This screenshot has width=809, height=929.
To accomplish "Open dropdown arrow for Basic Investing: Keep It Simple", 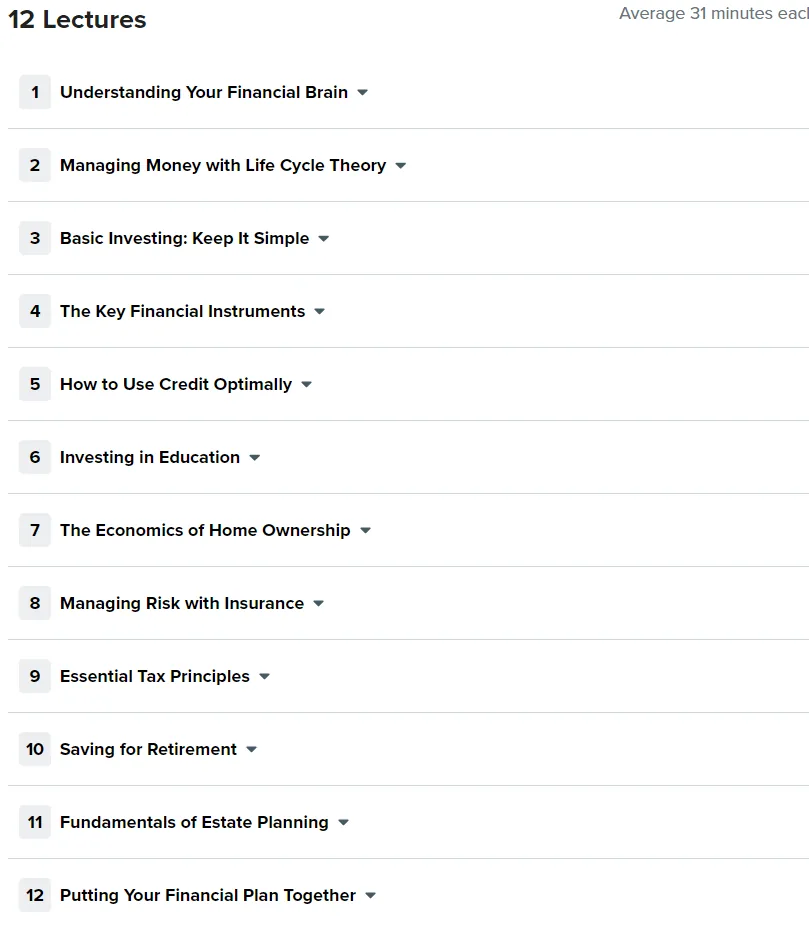I will pyautogui.click(x=324, y=239).
